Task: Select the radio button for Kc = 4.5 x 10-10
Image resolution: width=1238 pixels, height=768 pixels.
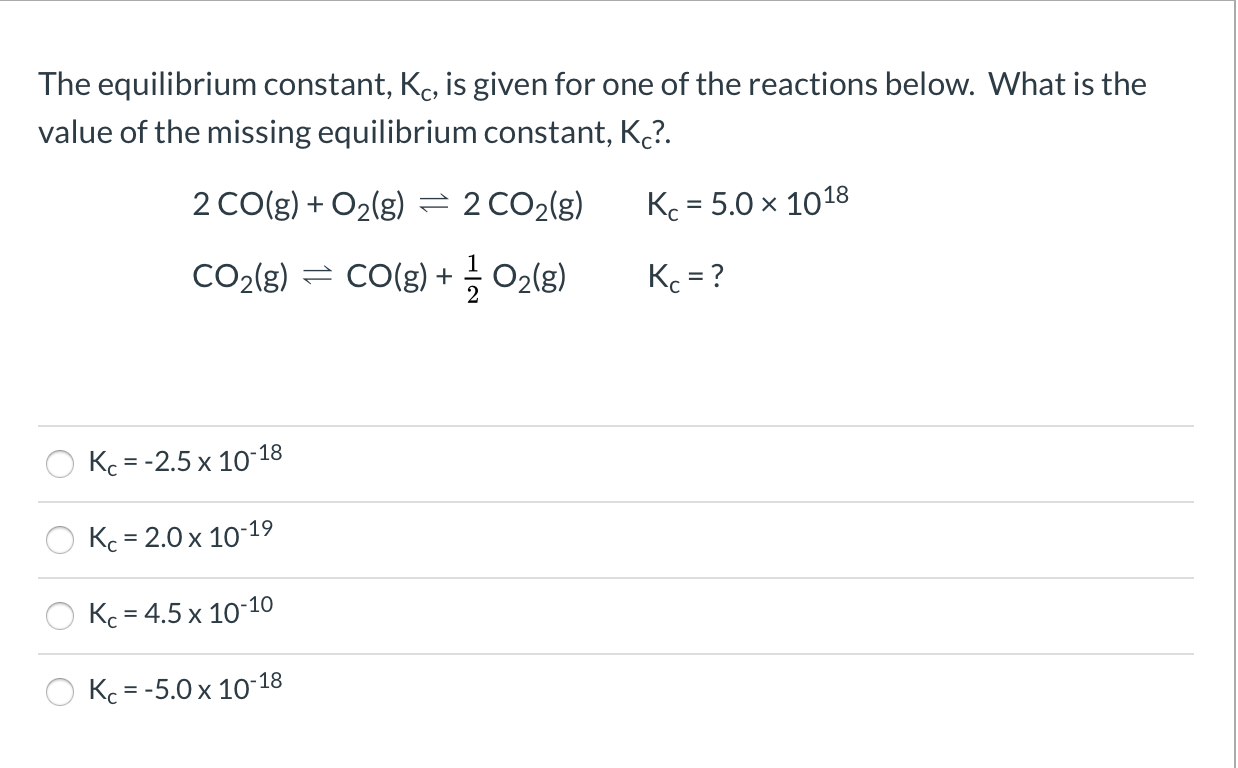Action: [x=60, y=617]
